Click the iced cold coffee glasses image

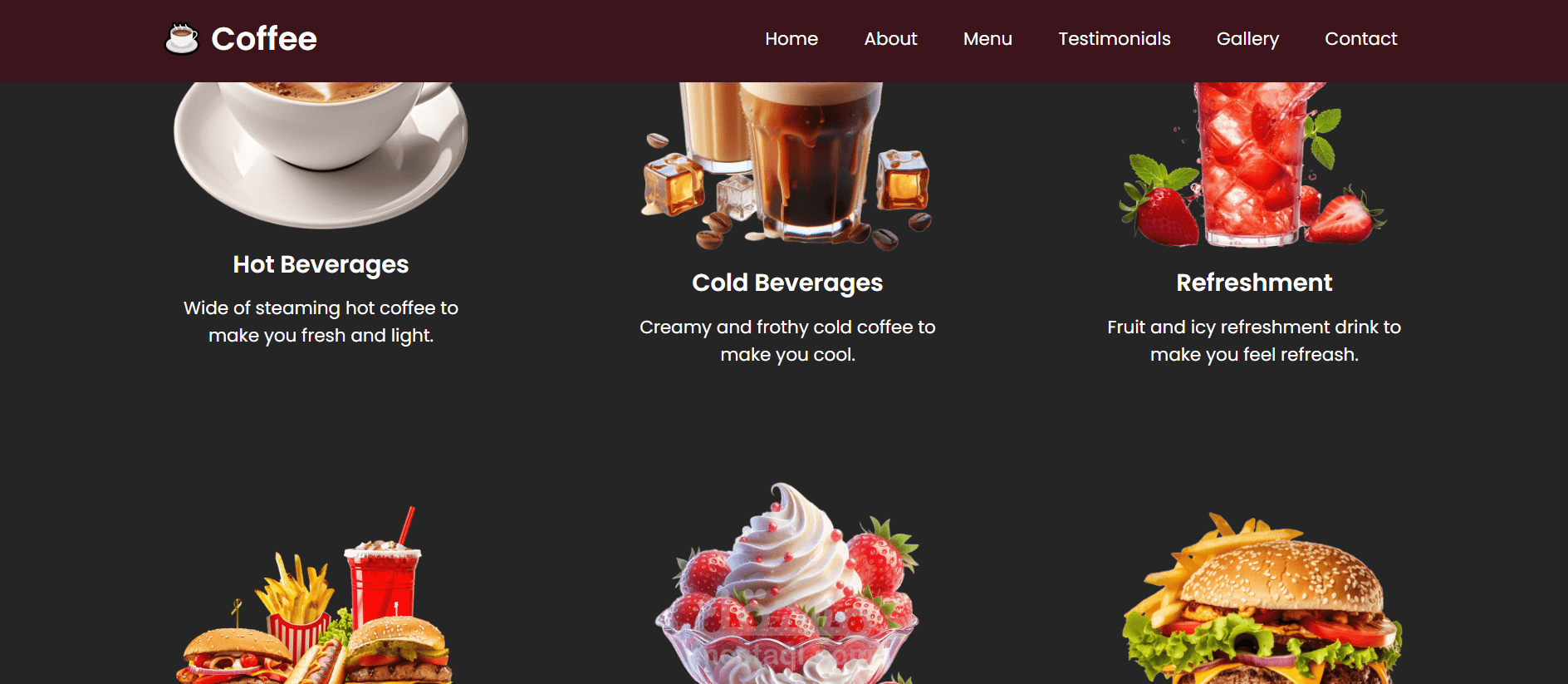coord(787,165)
